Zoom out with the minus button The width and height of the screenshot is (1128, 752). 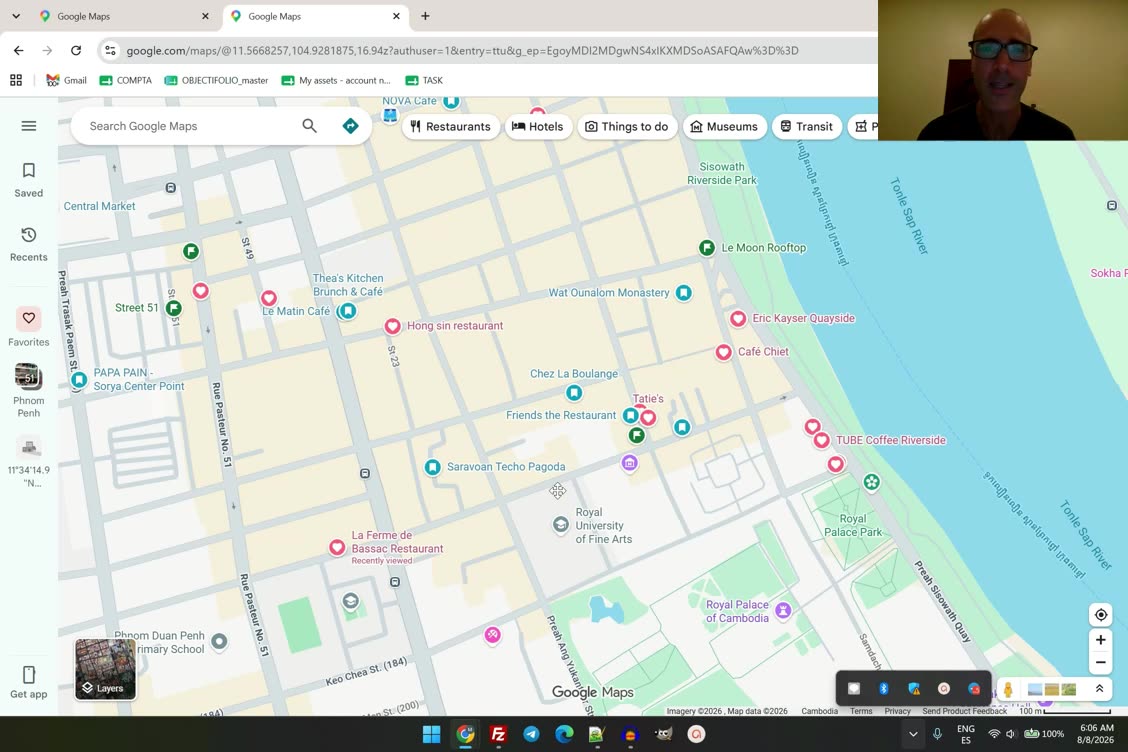(1101, 663)
